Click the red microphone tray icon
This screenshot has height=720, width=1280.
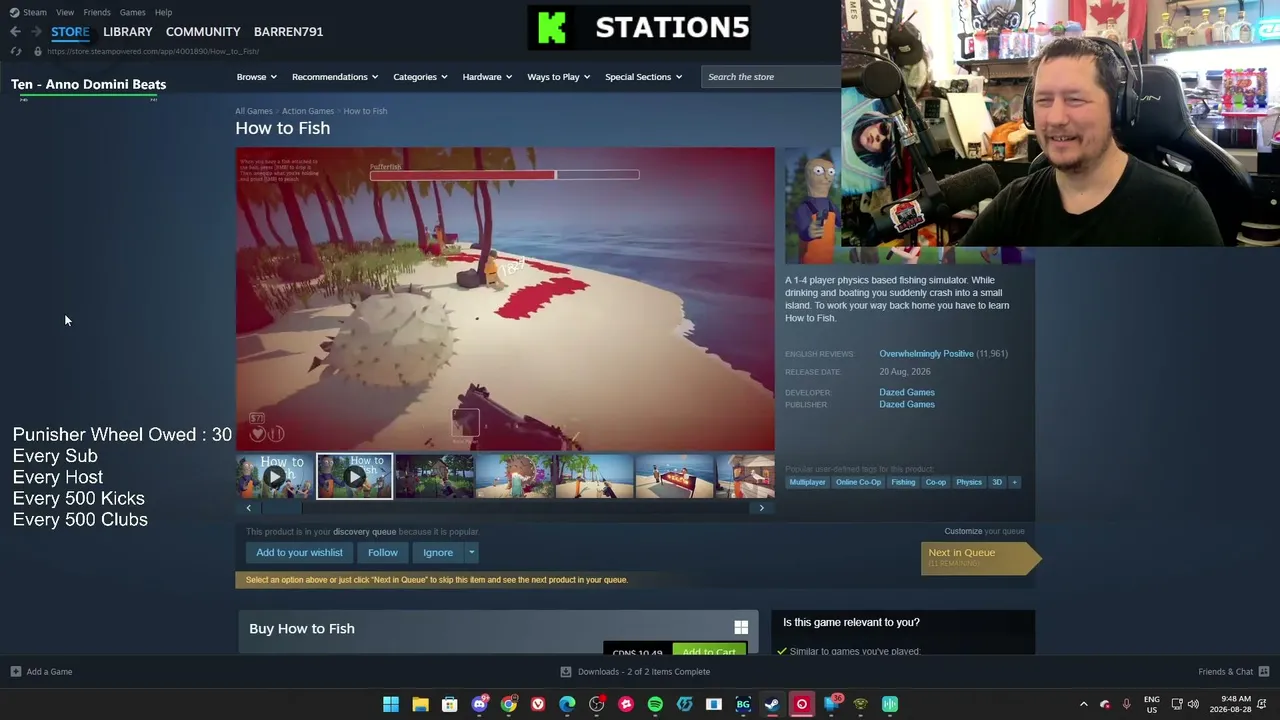tap(1127, 704)
